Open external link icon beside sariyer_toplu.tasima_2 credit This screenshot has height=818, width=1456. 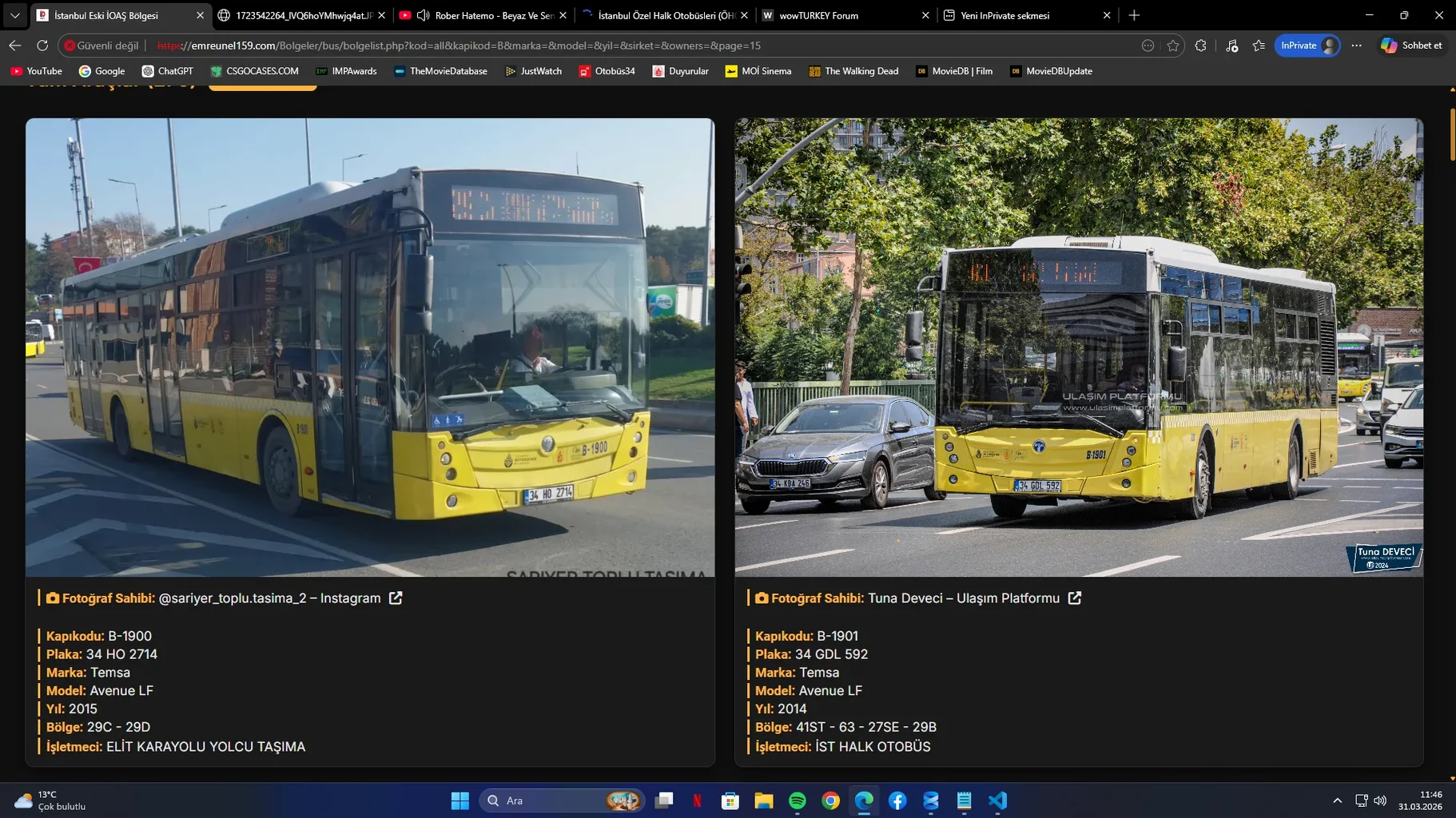click(x=396, y=598)
